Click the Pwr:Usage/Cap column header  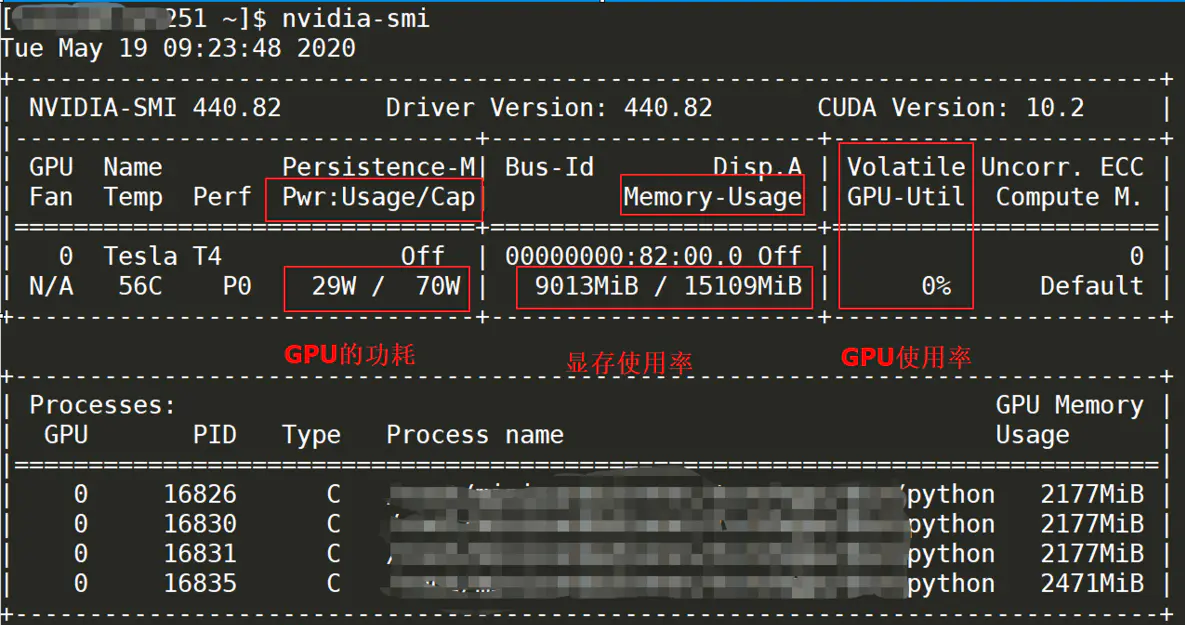[x=379, y=197]
